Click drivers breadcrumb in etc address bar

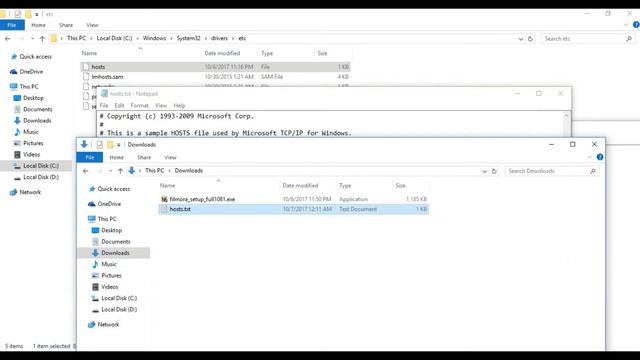point(219,38)
